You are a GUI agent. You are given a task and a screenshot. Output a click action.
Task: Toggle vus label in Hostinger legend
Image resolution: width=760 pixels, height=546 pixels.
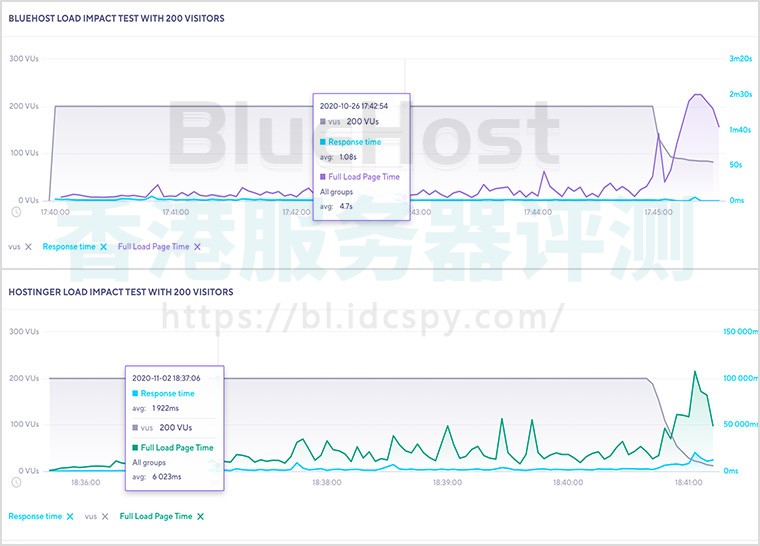pos(90,516)
